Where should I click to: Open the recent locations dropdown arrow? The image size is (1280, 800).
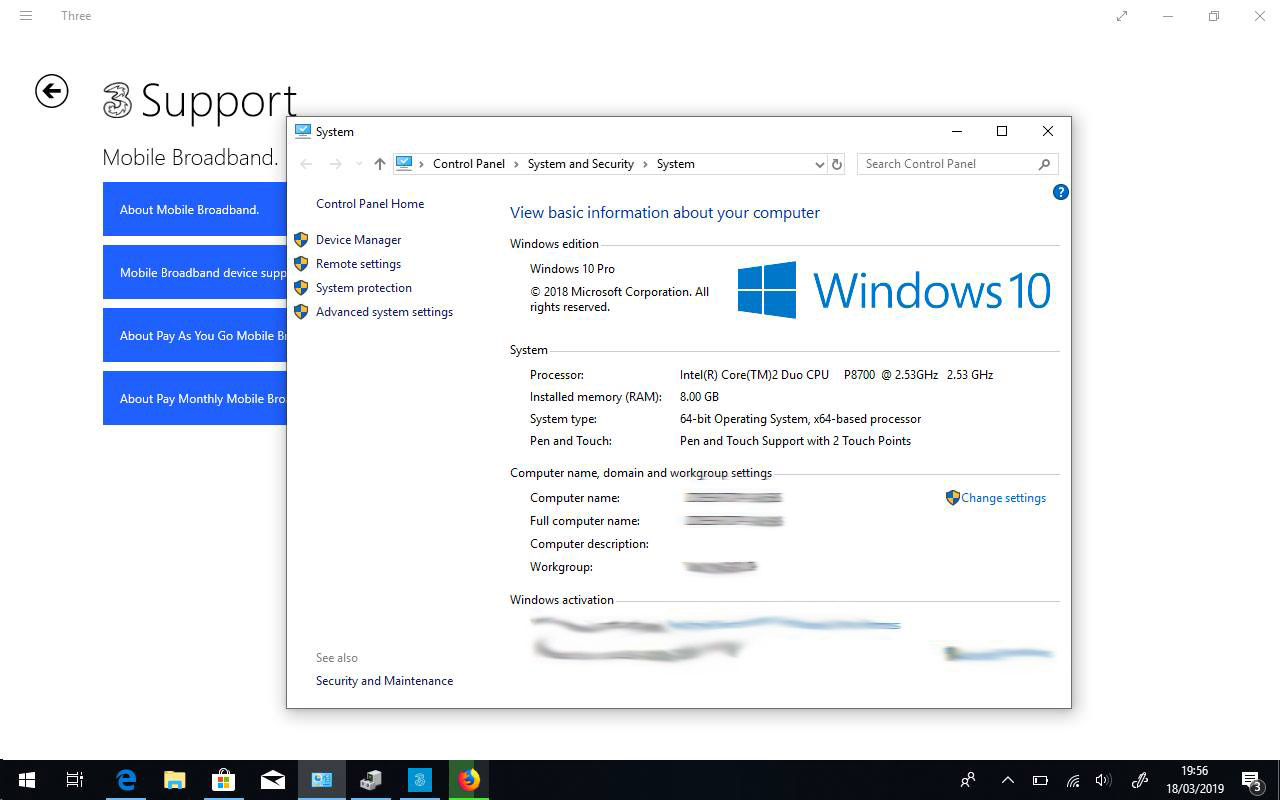pyautogui.click(x=359, y=164)
